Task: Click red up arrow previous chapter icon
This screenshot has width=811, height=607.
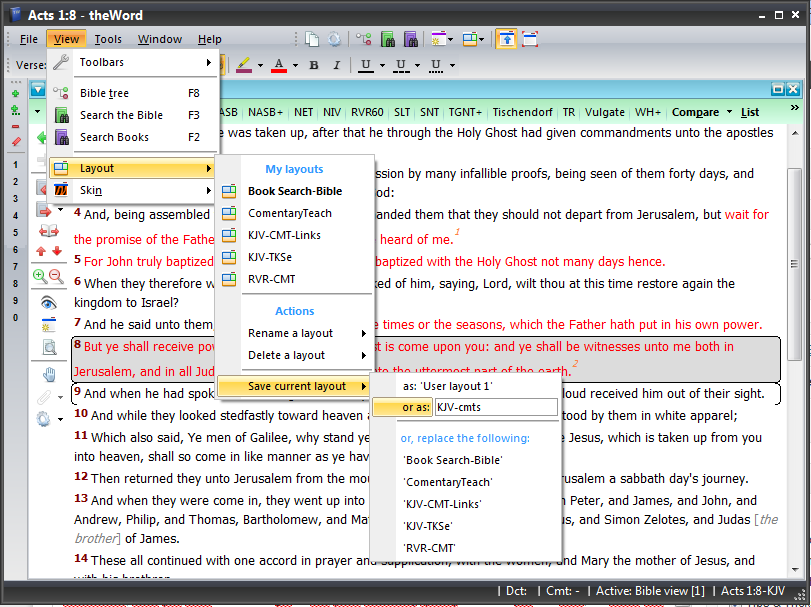Action: click(41, 251)
